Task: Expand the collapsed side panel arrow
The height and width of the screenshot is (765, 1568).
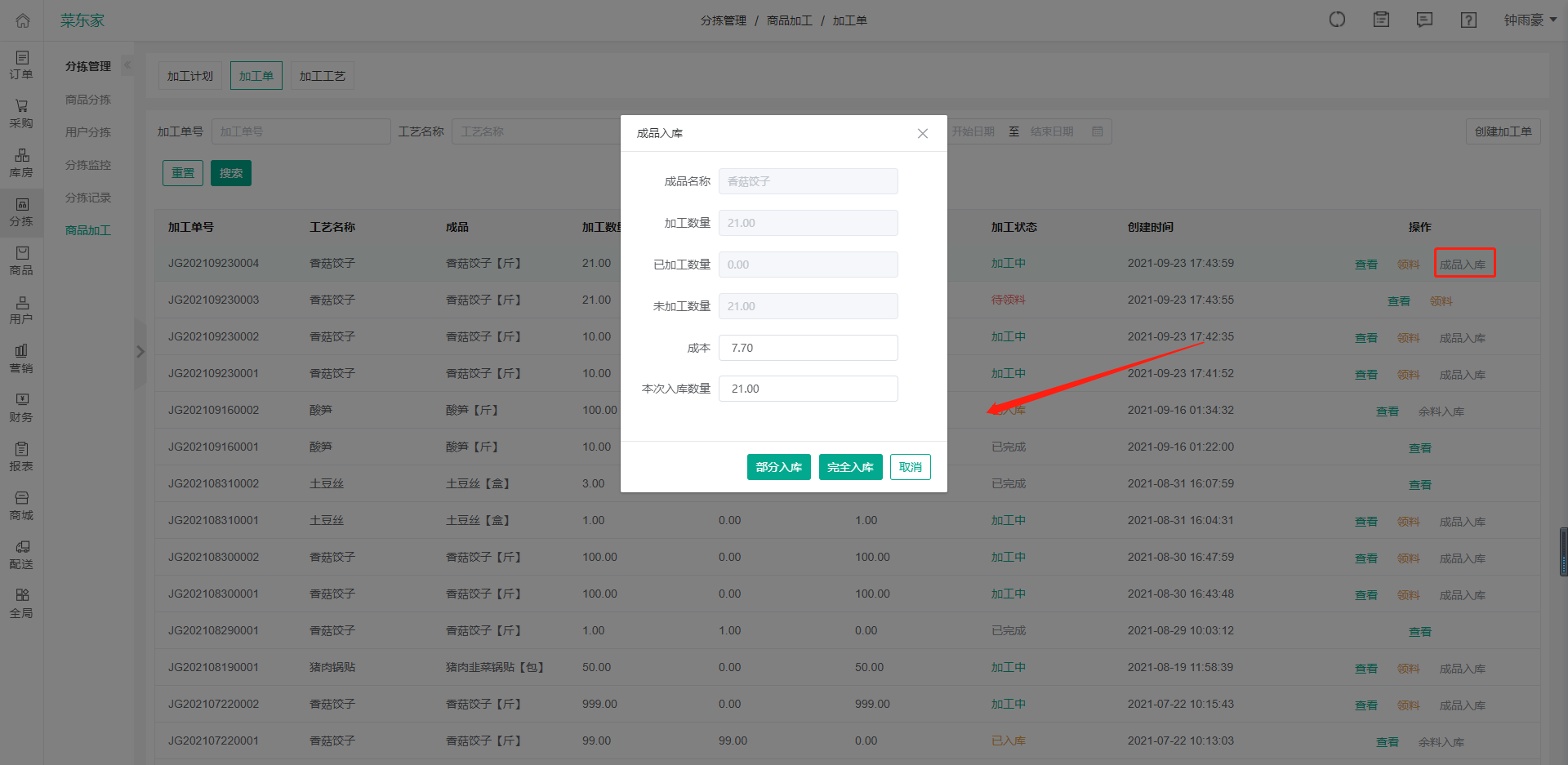Action: point(140,352)
